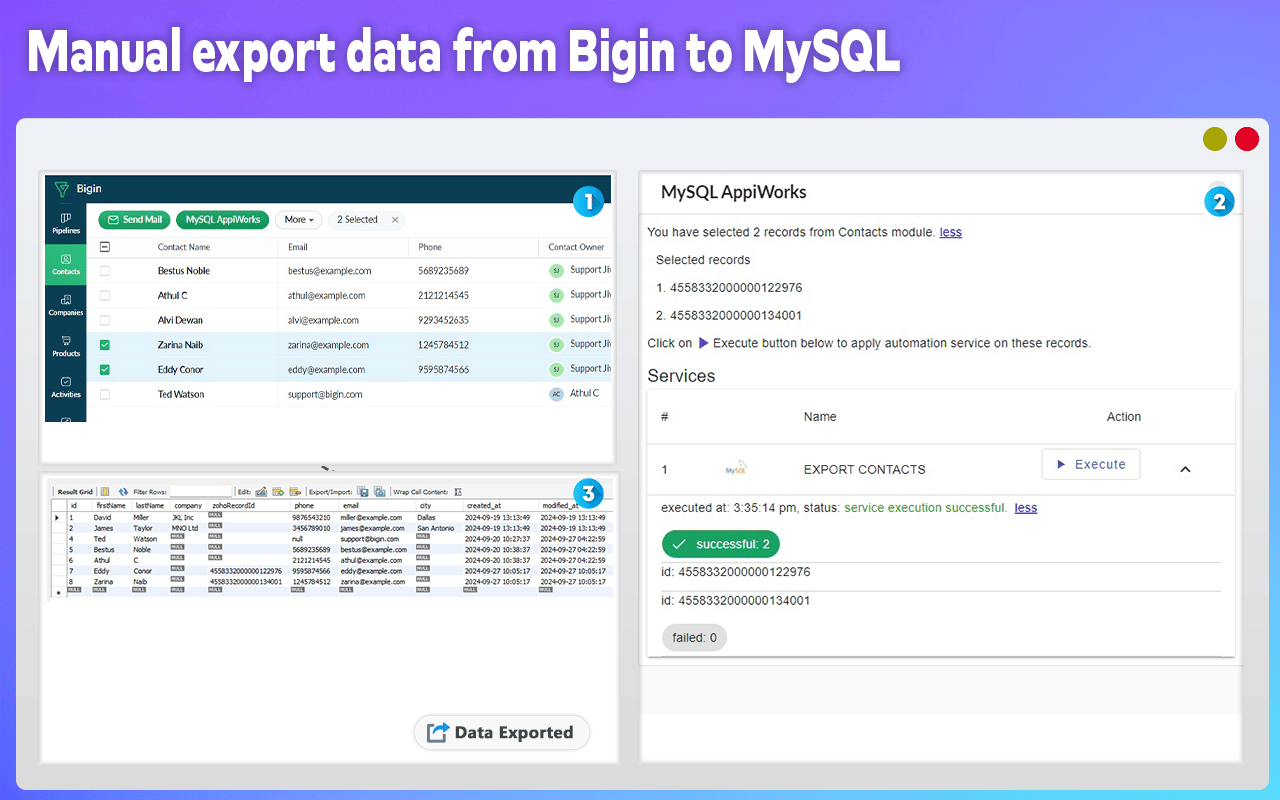Image resolution: width=1280 pixels, height=800 pixels.
Task: Select the Contacts tab in sidebar
Action: pos(66,264)
